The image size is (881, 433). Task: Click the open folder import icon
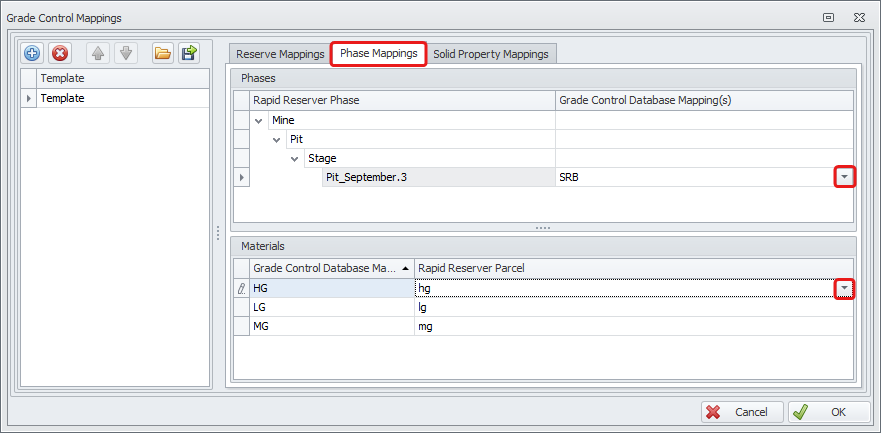point(162,53)
